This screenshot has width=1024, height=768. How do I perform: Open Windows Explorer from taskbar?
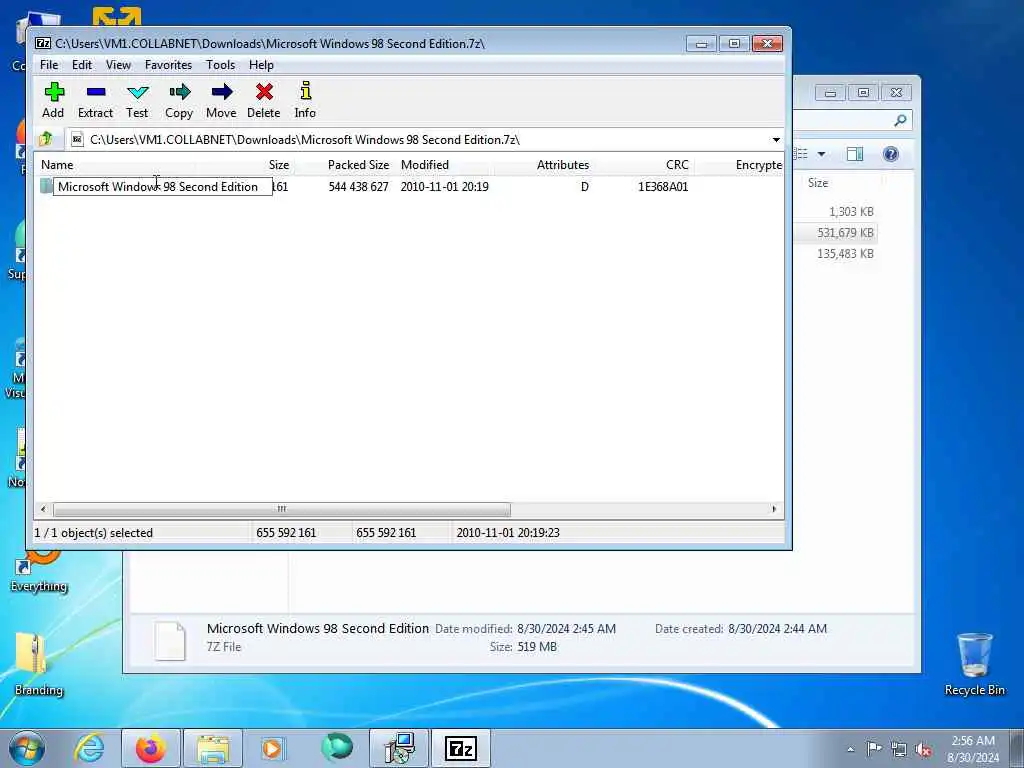coord(213,748)
